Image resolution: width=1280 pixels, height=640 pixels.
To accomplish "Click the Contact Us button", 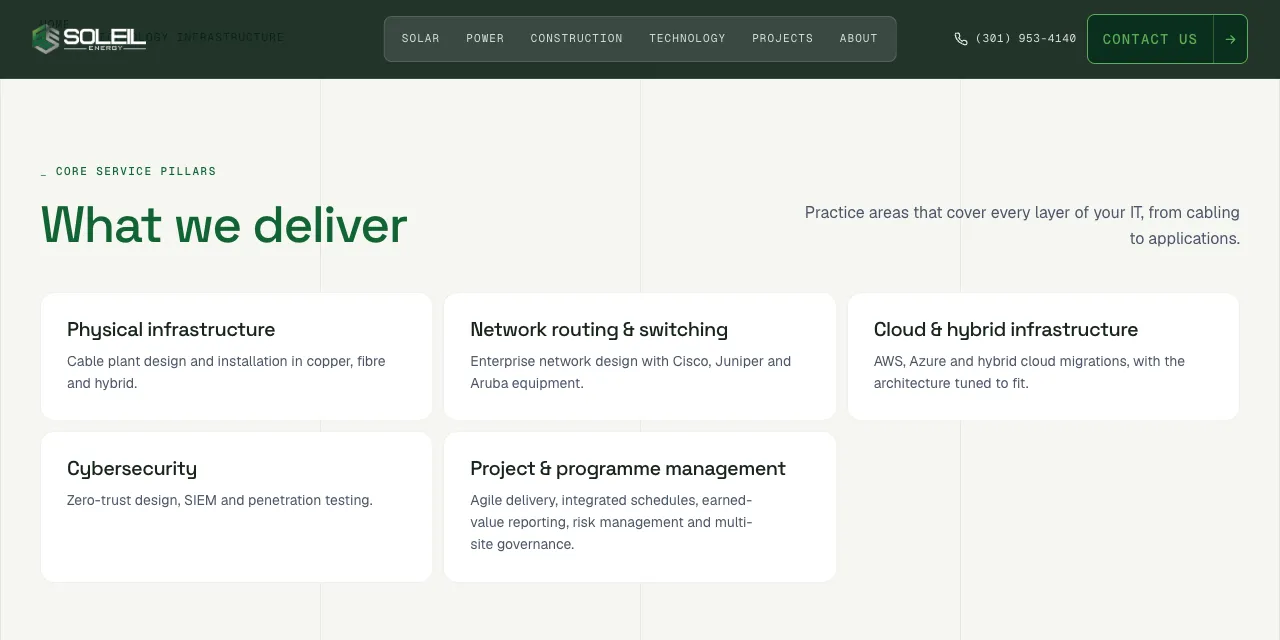I will click(1167, 39).
